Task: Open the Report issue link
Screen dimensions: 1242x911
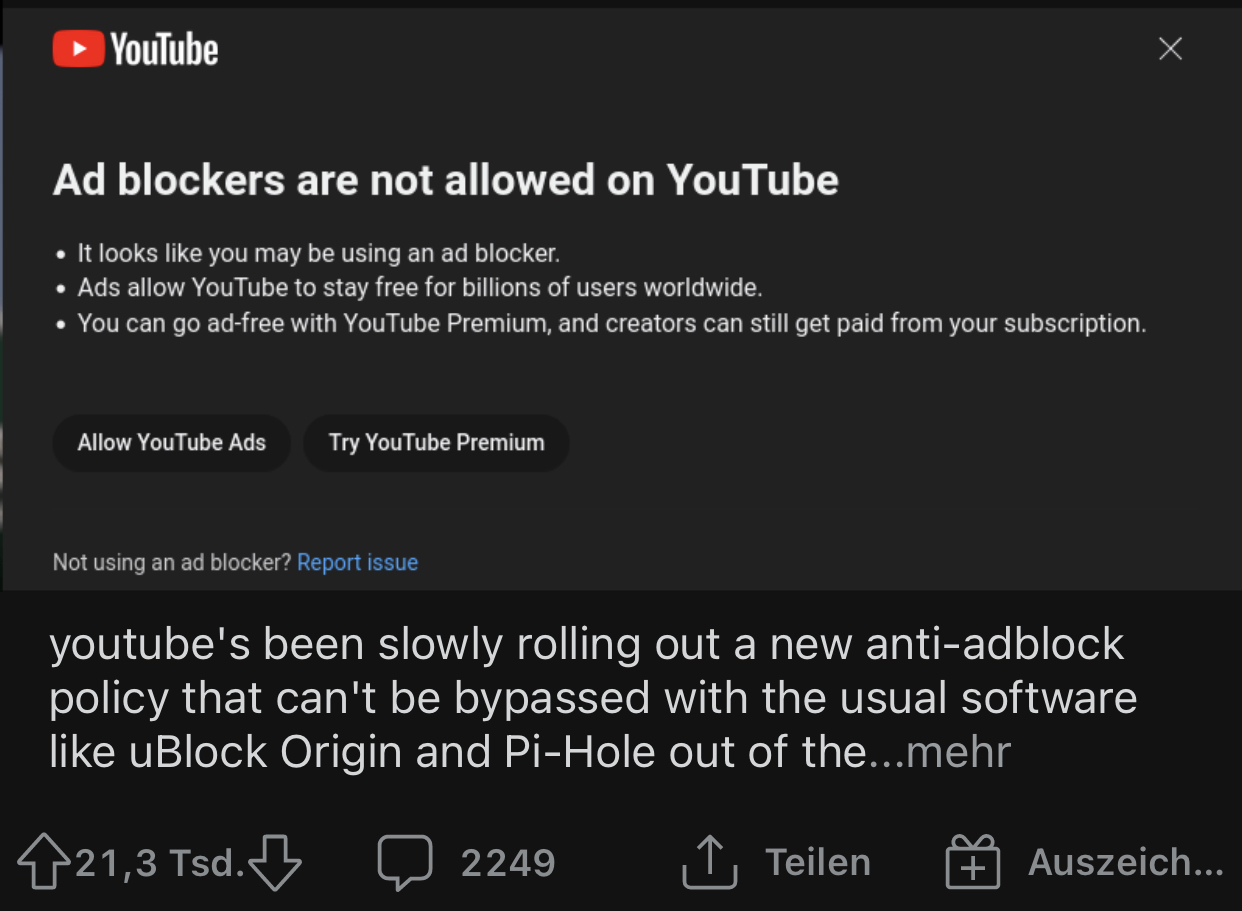Action: pos(357,562)
